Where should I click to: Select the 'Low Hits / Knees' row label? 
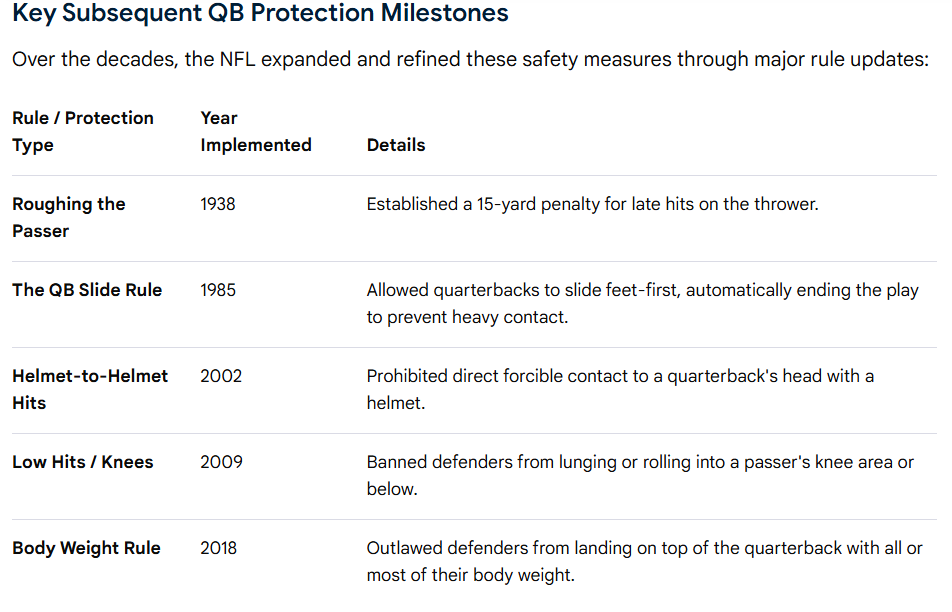click(x=83, y=462)
